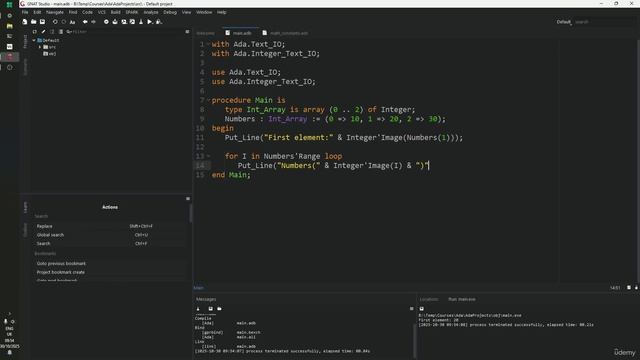The image size is (640, 360).
Task: Collapse the Default project tree node
Action: tap(34, 40)
